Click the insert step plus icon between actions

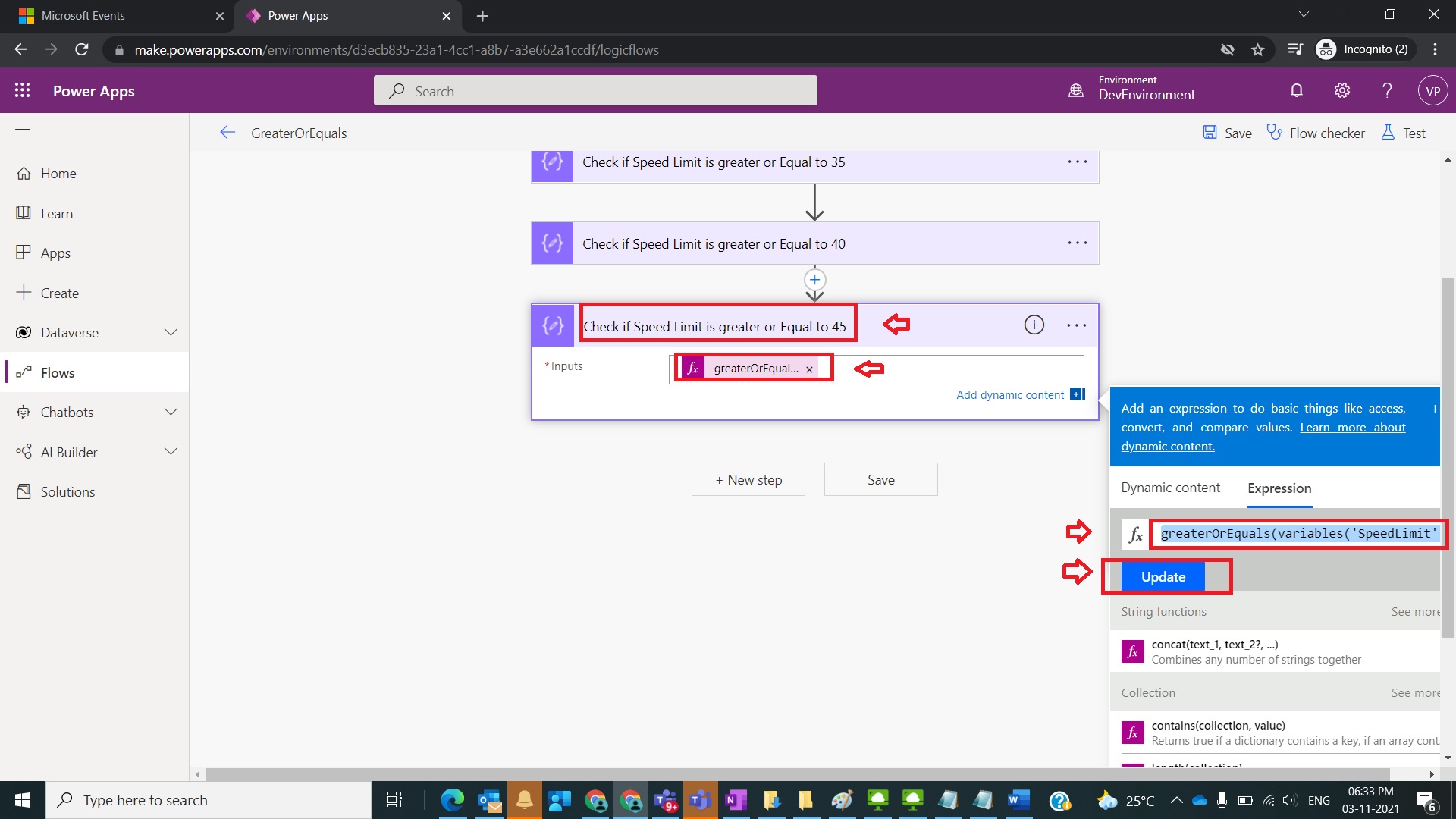tap(814, 280)
